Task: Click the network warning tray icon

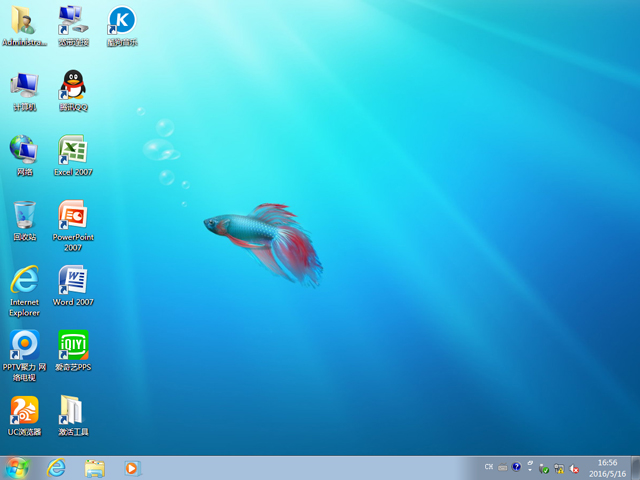Action: [x=559, y=469]
